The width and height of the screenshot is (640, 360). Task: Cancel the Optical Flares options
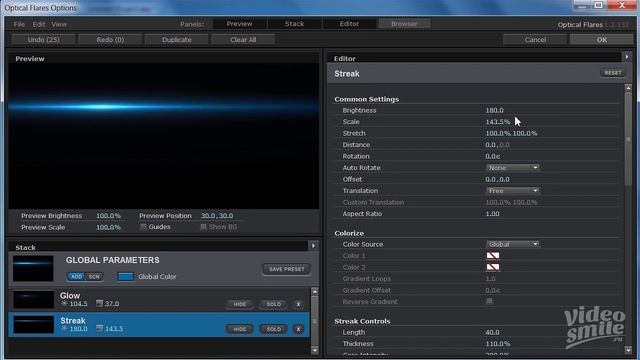[535, 40]
